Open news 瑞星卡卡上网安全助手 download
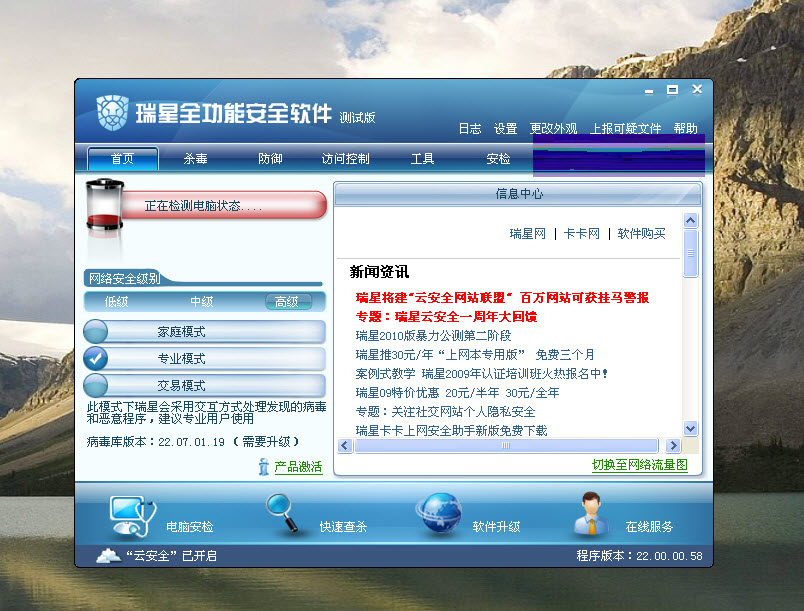Screen dimensions: 804x611 (451, 431)
